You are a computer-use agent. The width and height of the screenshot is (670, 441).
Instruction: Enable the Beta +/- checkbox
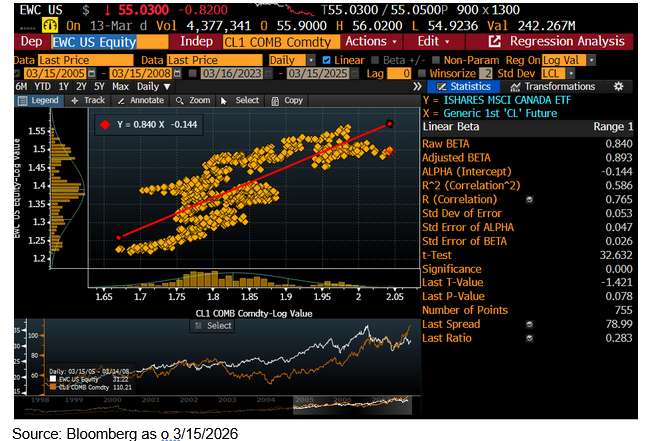375,60
